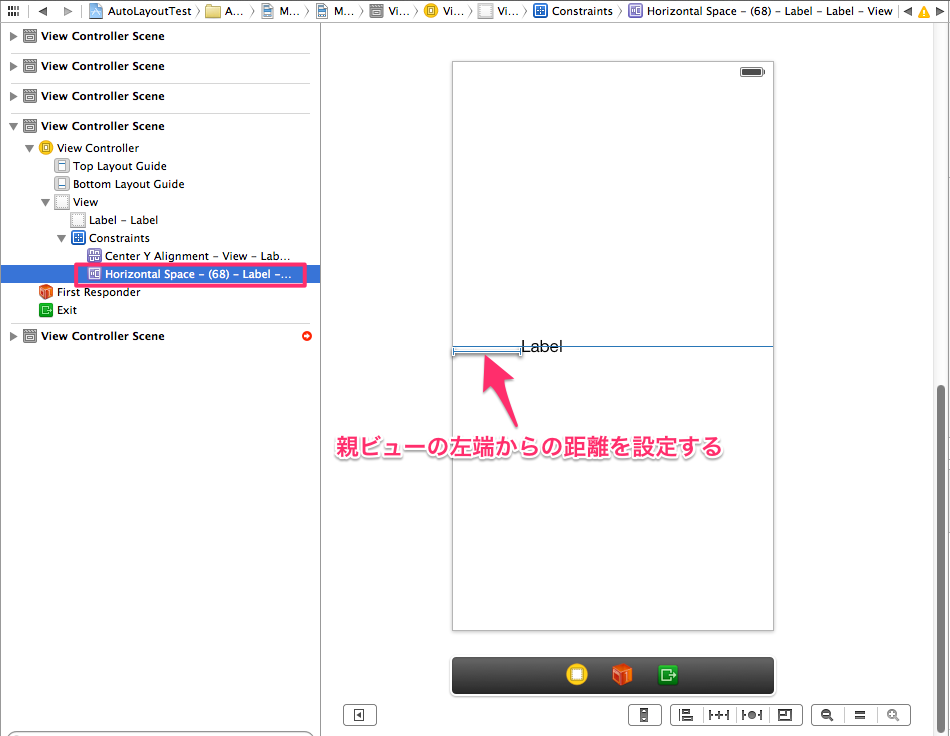Image resolution: width=950 pixels, height=736 pixels.
Task: Collapse the expanded View Controller Scene
Action: coord(13,125)
